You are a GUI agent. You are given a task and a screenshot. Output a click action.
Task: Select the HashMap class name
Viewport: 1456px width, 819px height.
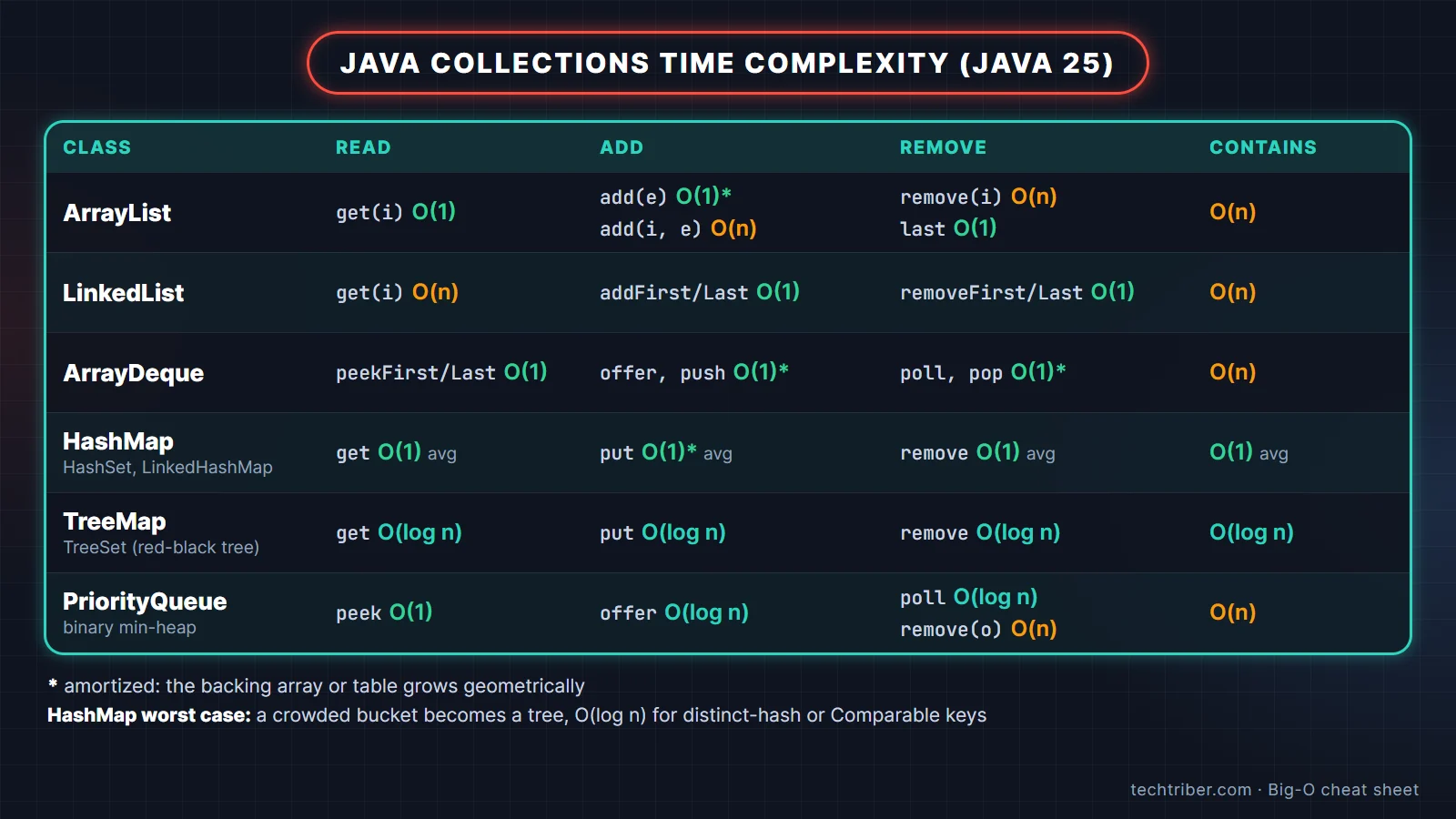[x=117, y=441]
